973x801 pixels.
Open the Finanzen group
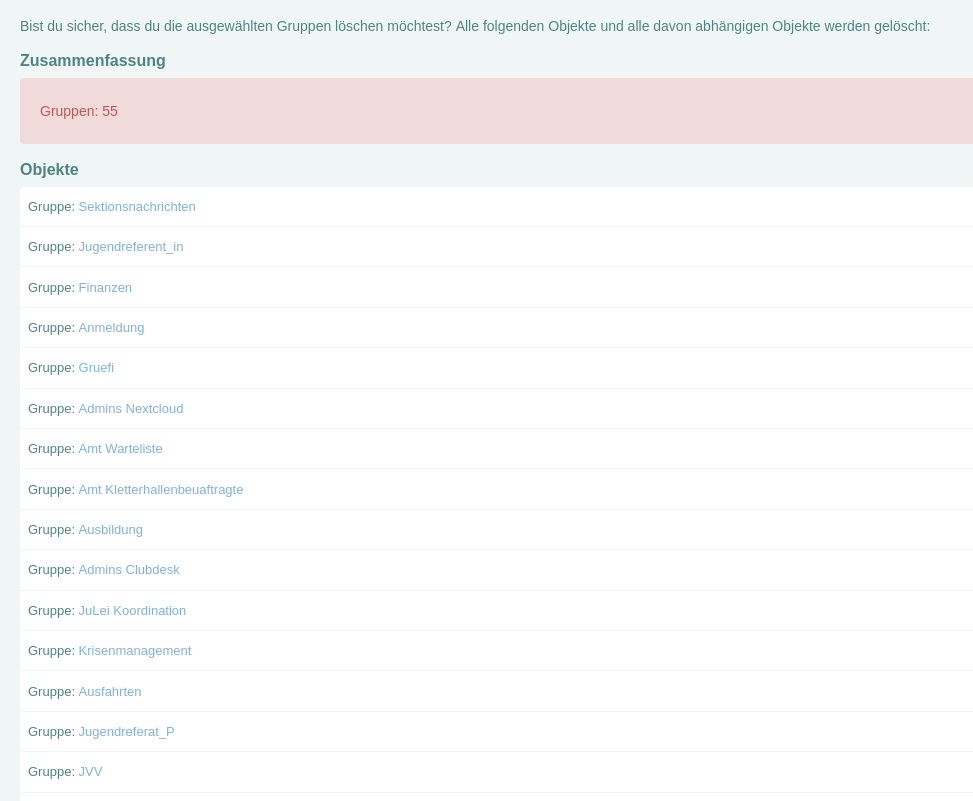(x=105, y=288)
